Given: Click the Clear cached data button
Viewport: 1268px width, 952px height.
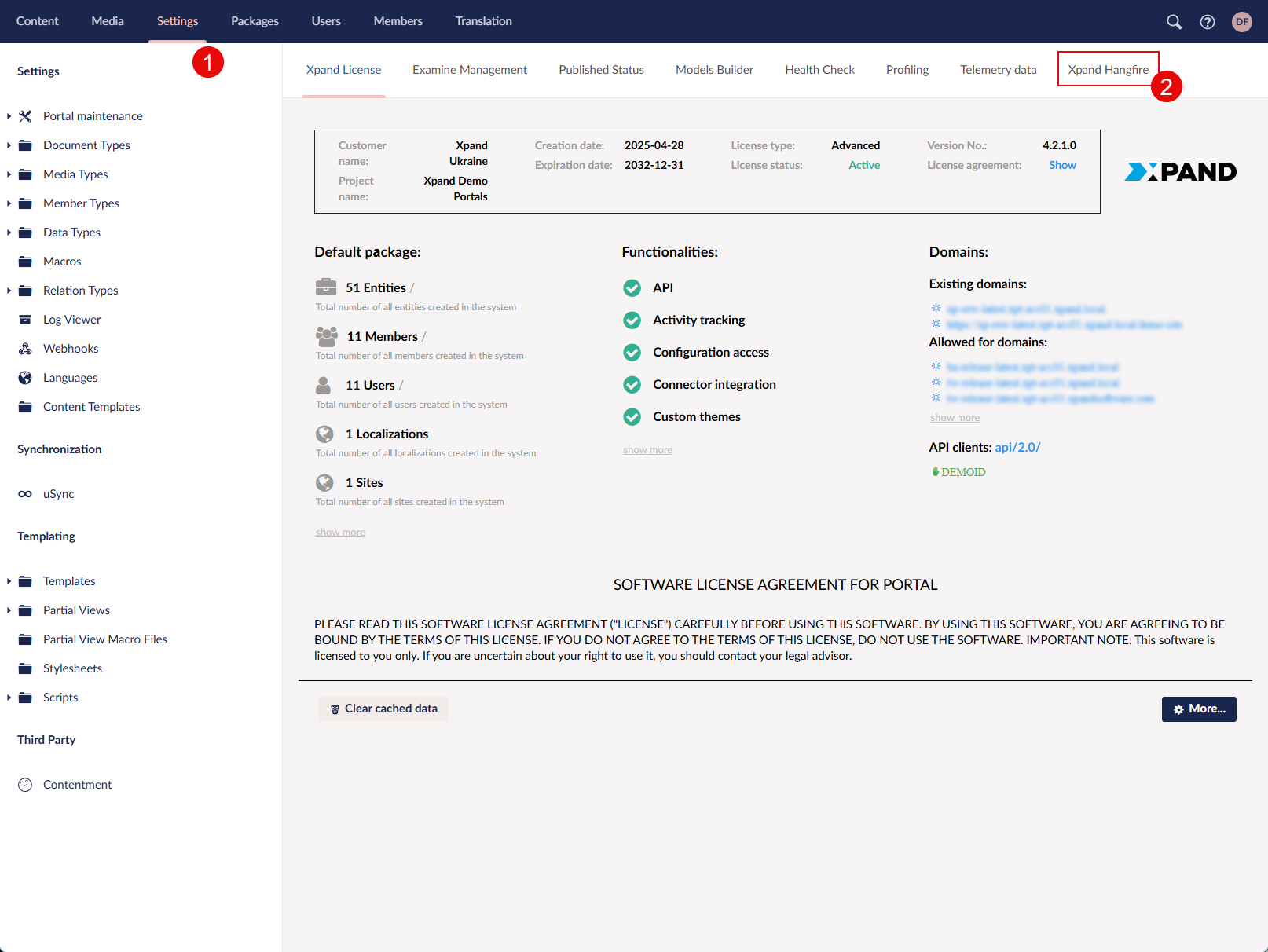Looking at the screenshot, I should click(383, 709).
